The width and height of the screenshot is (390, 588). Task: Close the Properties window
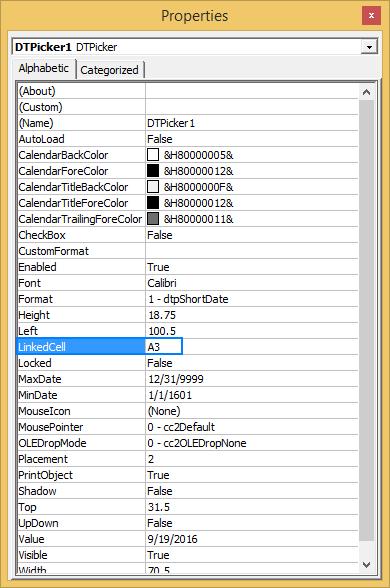point(371,16)
